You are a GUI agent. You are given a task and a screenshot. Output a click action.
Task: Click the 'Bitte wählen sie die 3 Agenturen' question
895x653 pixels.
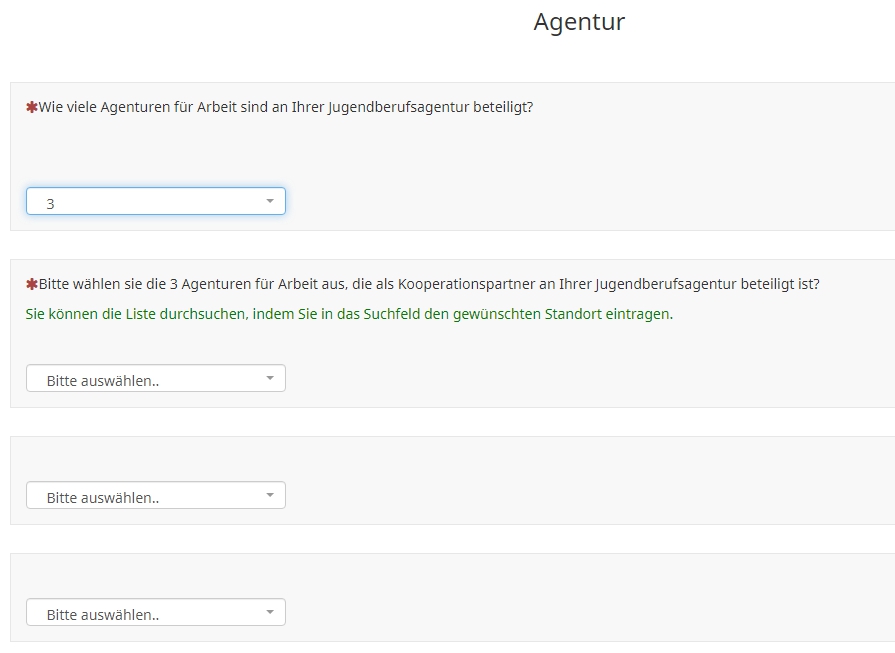pos(428,284)
